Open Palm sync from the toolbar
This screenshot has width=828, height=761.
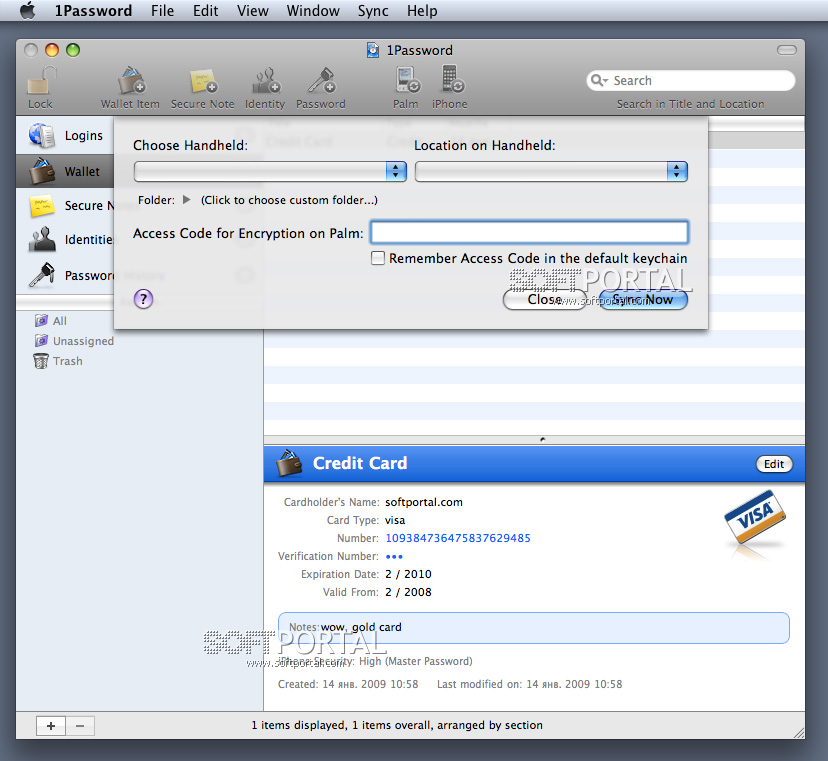tap(407, 80)
